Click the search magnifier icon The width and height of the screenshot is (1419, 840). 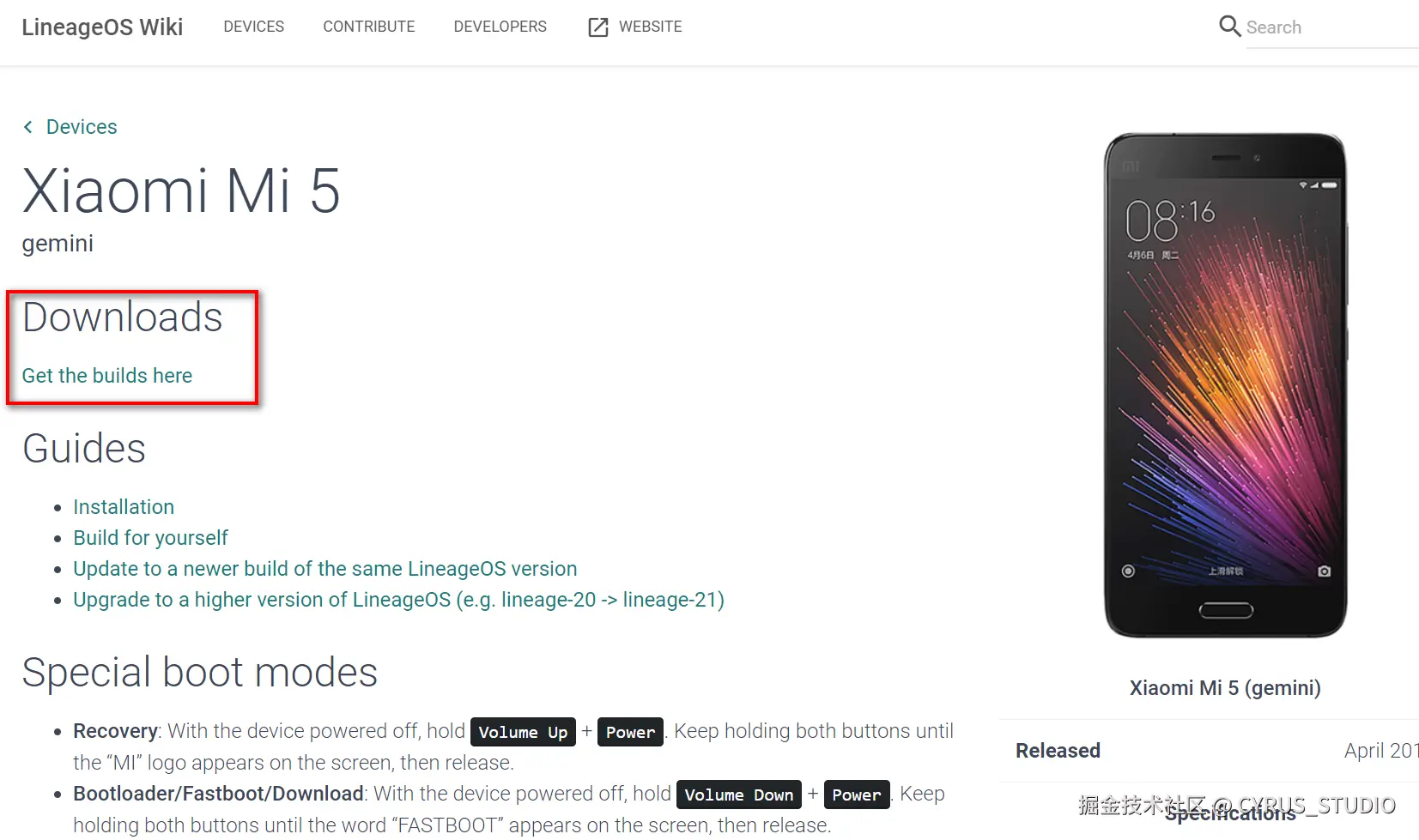tap(1229, 27)
